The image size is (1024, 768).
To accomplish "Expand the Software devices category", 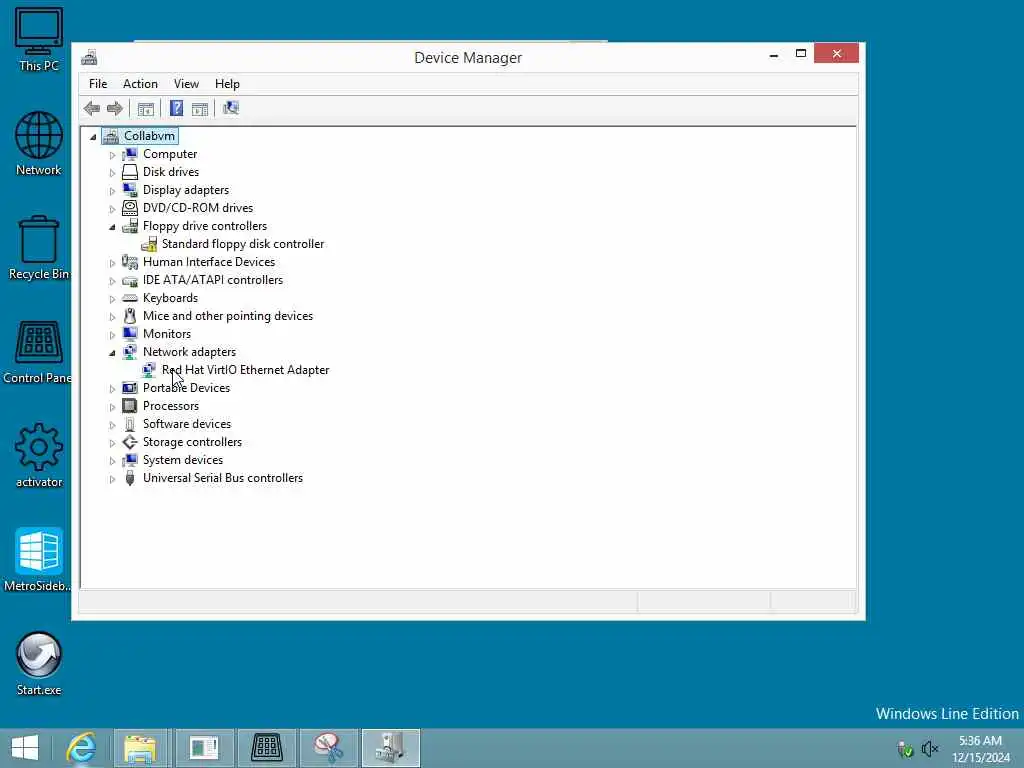I will tap(112, 424).
